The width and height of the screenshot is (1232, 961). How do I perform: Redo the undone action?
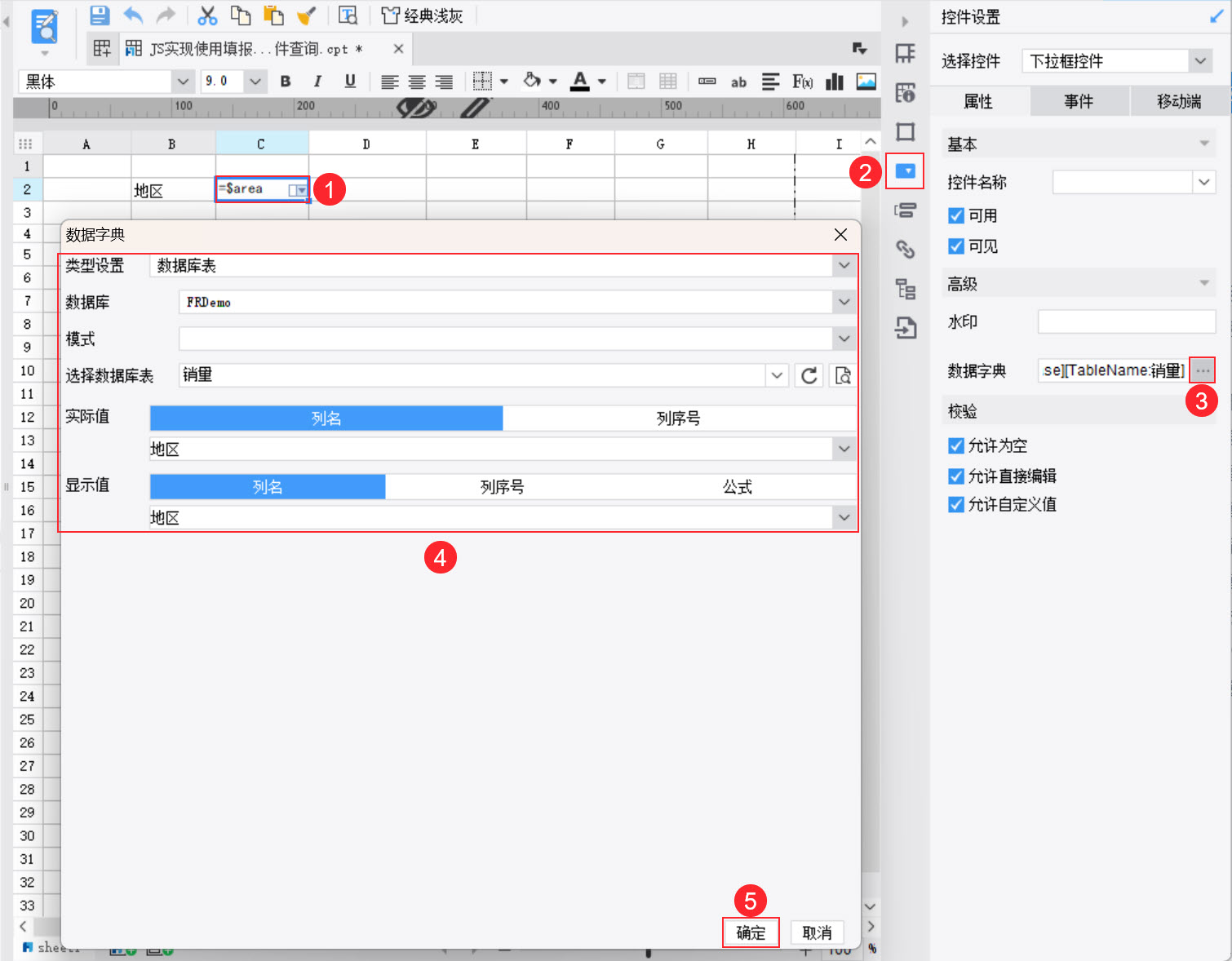166,15
